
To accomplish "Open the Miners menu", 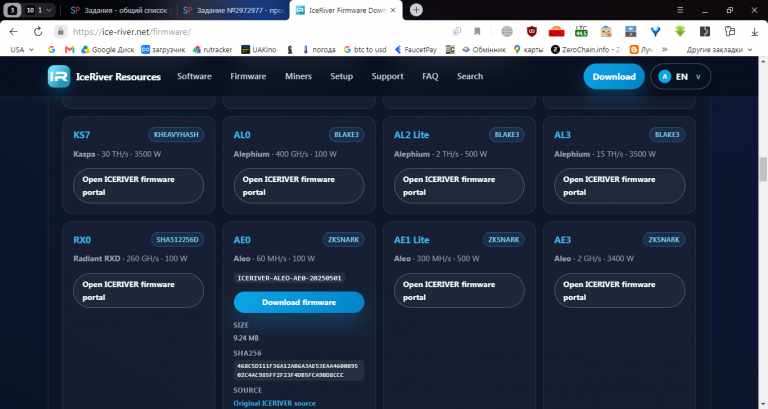I will coord(298,76).
